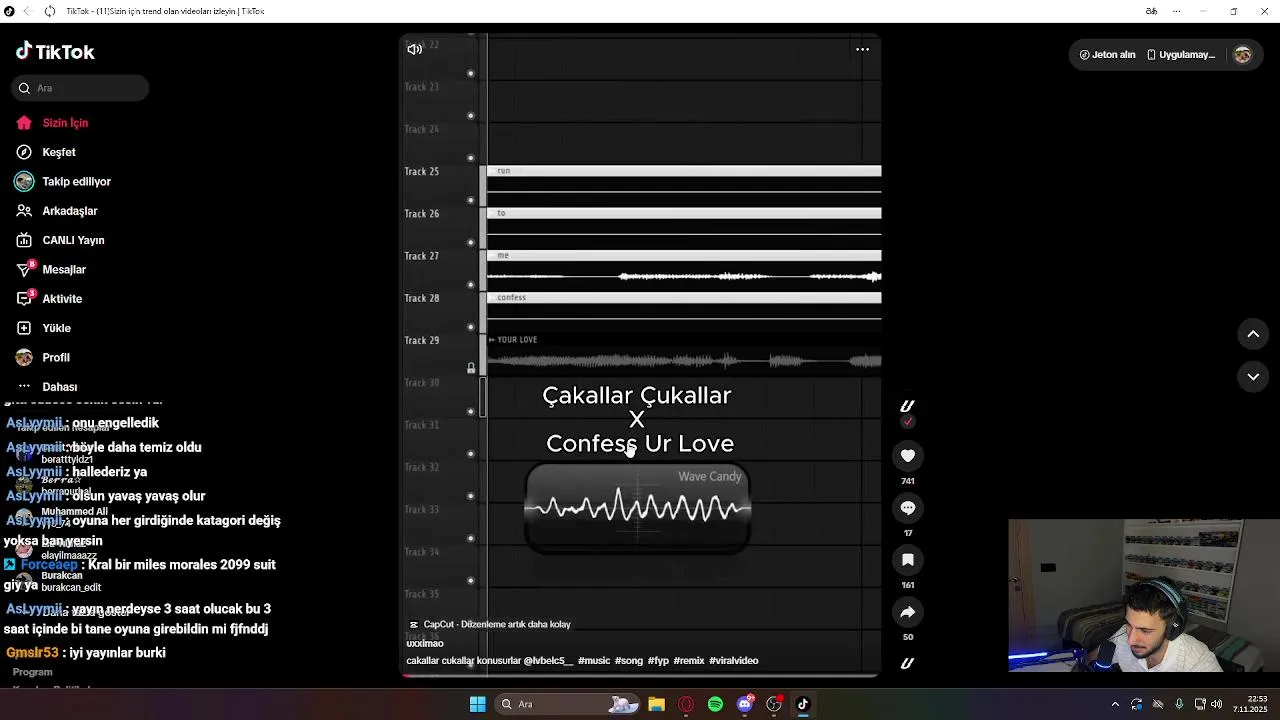Open the video three-dots options menu
1280x720 pixels.
(x=862, y=49)
